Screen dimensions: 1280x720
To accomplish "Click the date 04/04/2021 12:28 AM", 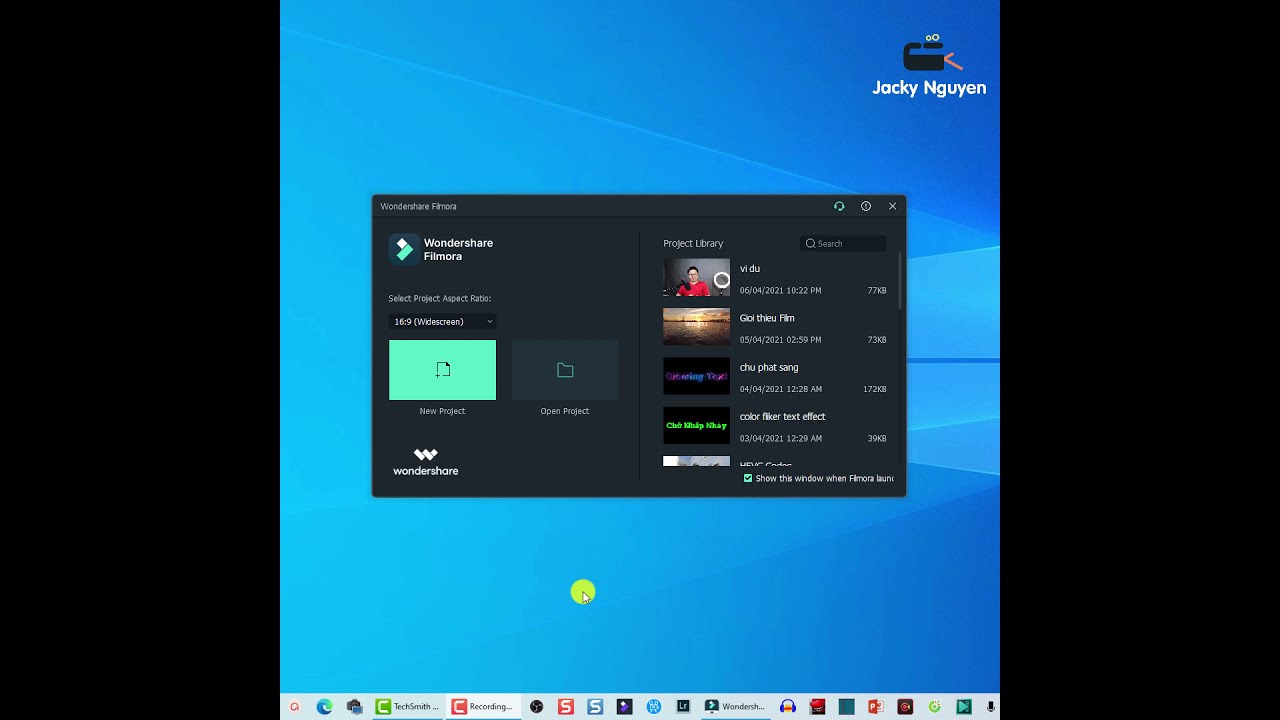I will pos(780,389).
